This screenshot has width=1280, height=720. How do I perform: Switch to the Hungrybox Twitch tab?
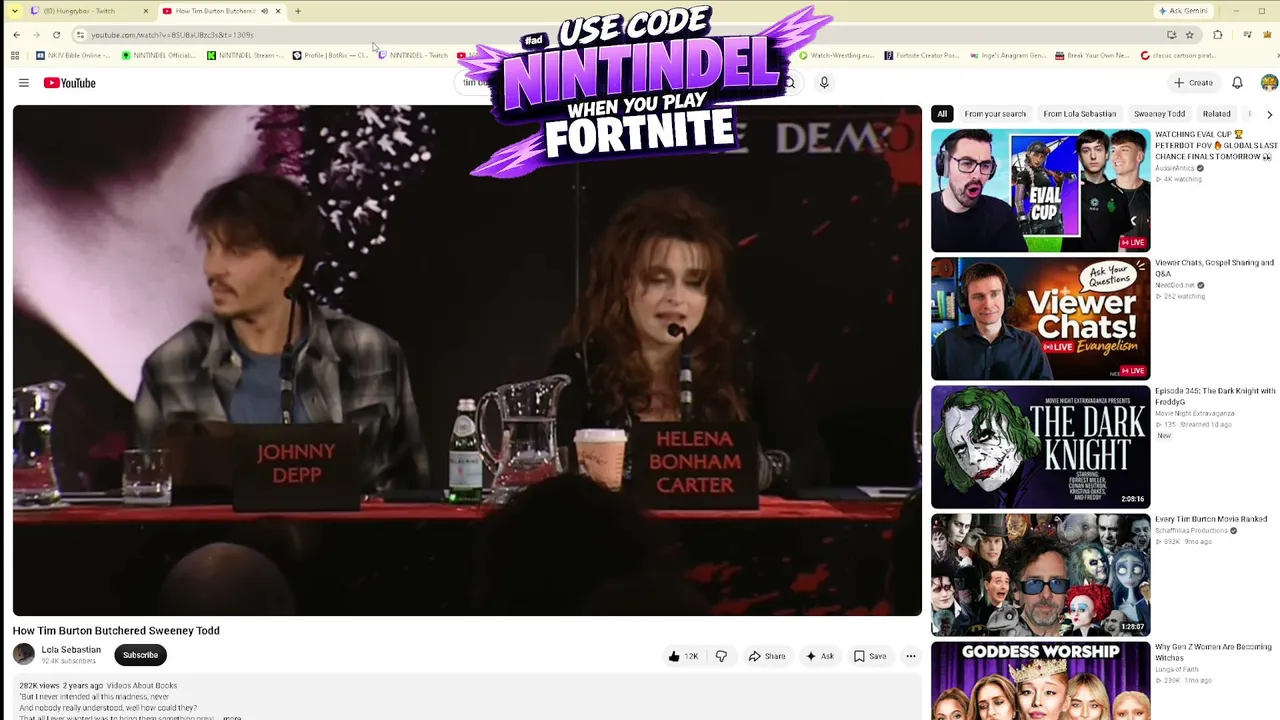click(x=88, y=11)
